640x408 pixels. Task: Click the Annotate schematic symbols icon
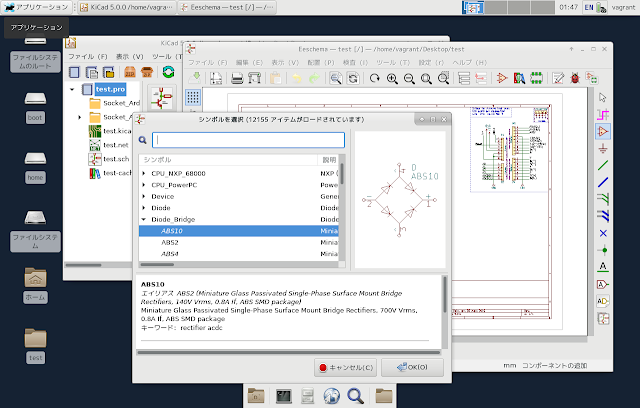pyautogui.click(x=558, y=78)
